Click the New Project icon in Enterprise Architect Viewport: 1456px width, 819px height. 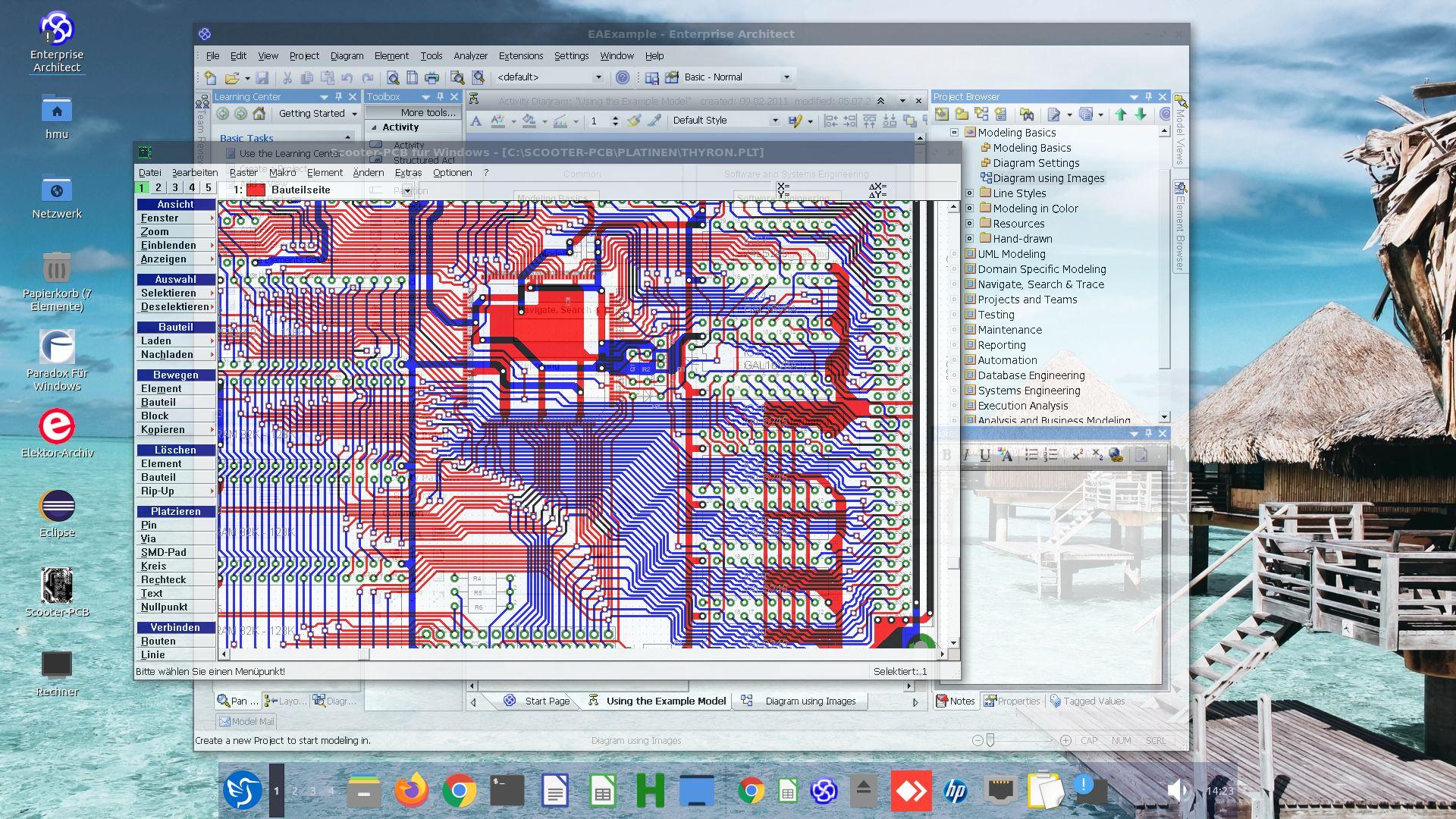pyautogui.click(x=210, y=77)
